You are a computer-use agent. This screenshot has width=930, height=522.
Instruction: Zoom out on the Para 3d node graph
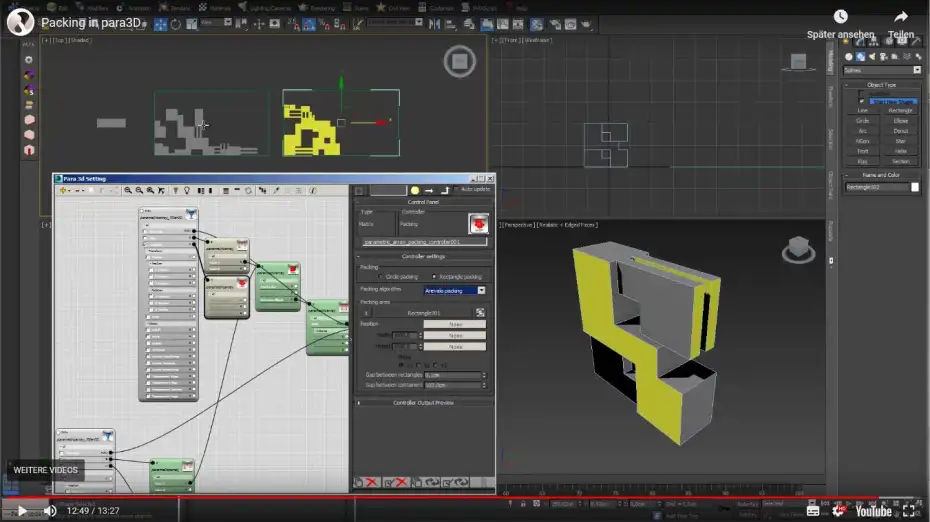click(139, 190)
